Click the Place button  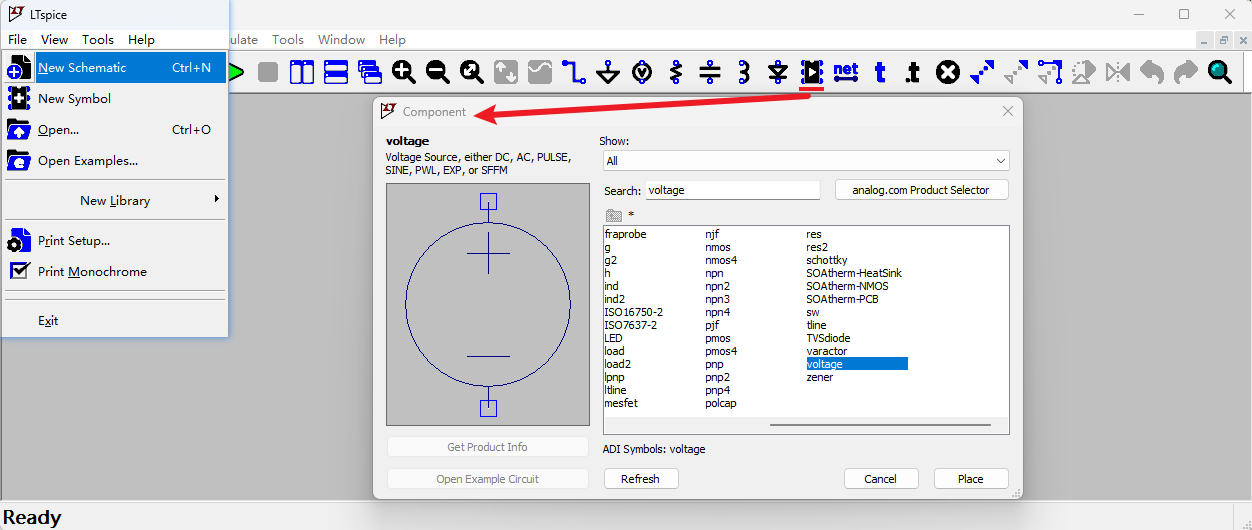coord(971,479)
